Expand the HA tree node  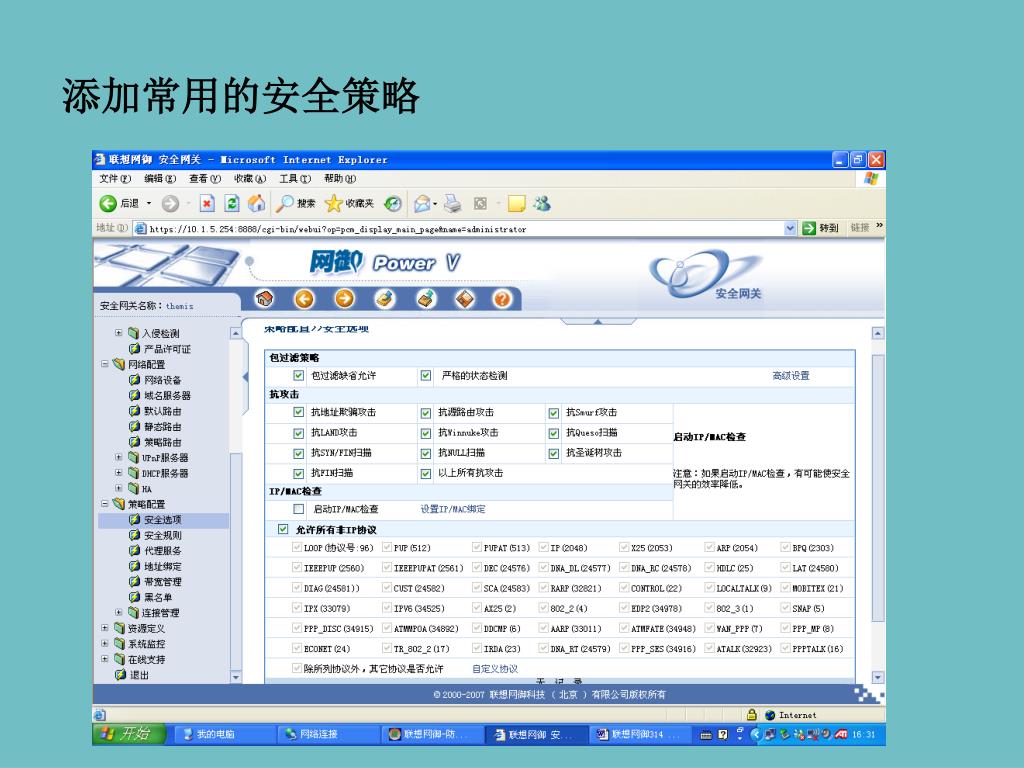click(x=119, y=488)
